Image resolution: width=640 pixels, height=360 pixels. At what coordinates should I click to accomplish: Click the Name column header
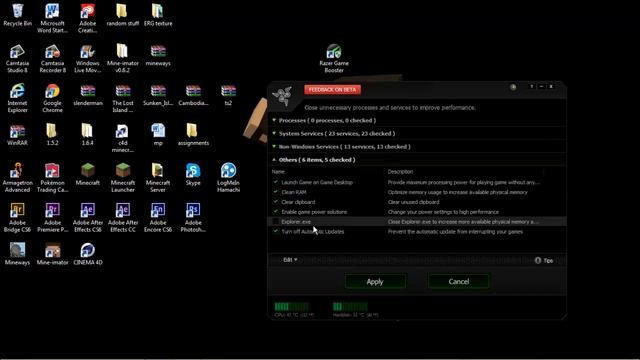click(x=278, y=172)
